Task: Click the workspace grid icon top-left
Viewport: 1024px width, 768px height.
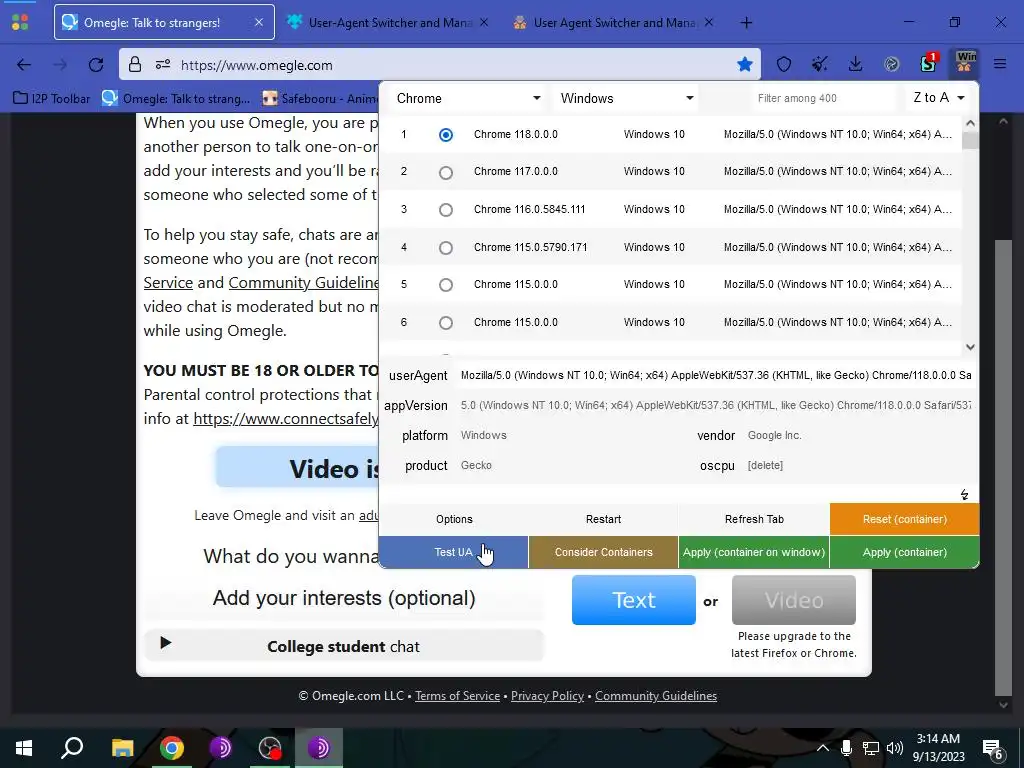Action: click(20, 22)
